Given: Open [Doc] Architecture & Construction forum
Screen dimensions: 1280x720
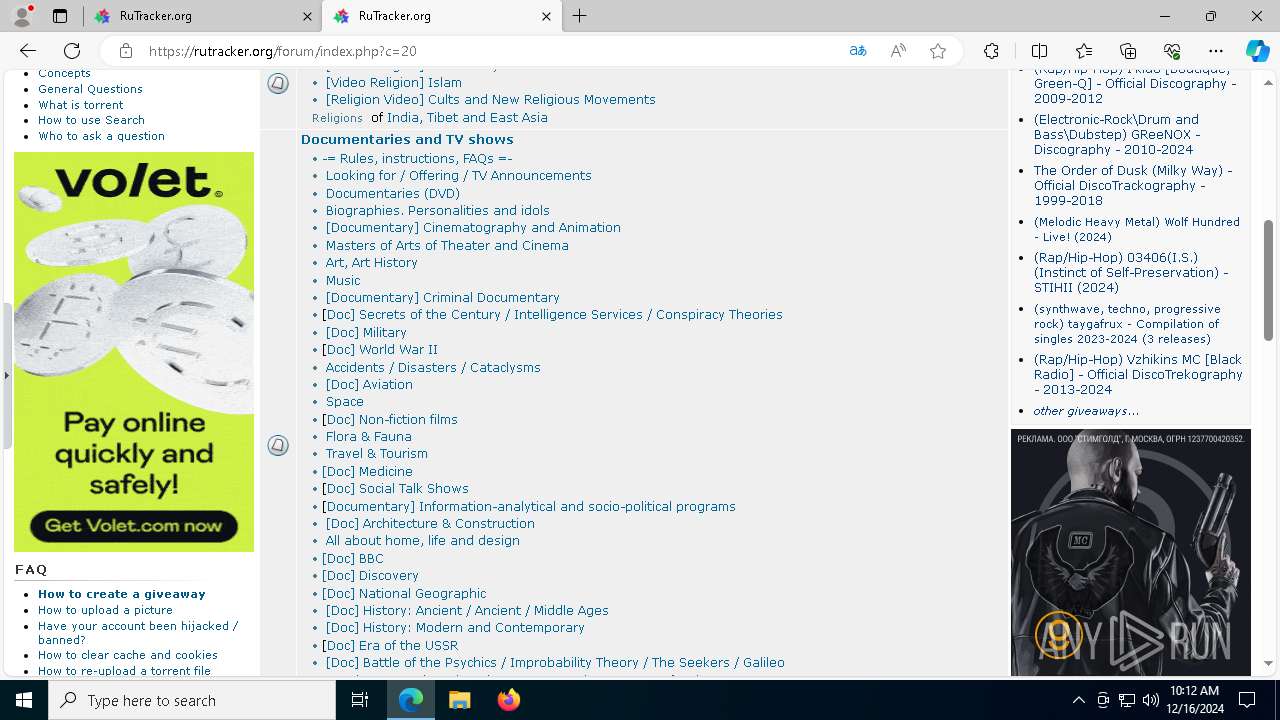Looking at the screenshot, I should (x=430, y=524).
